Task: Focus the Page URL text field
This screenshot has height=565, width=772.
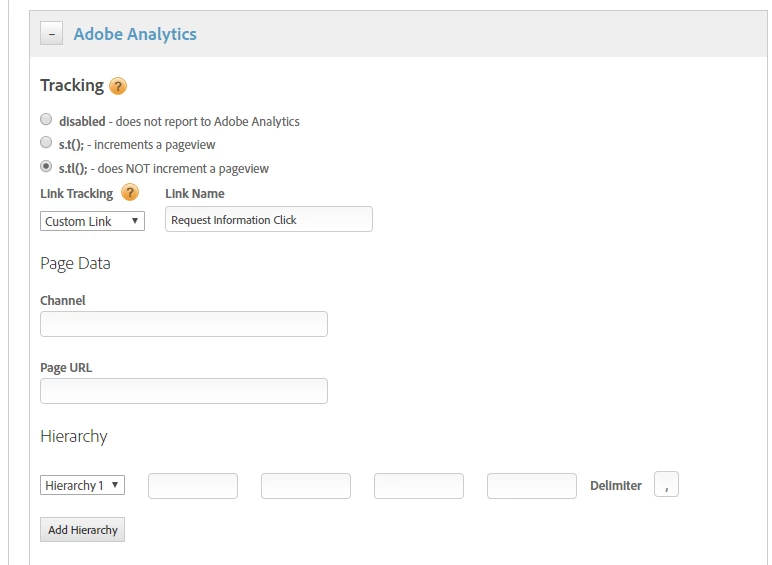Action: click(x=184, y=391)
